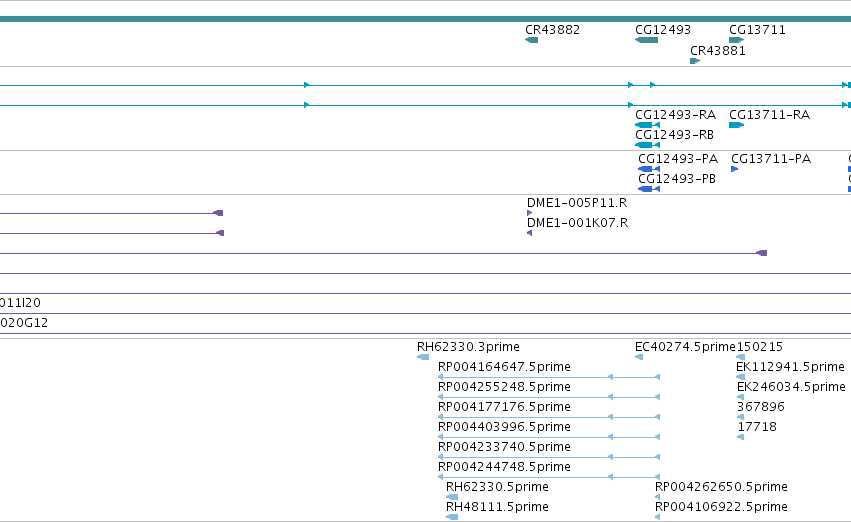Click the CR43882 gene arrow glyph

pyautogui.click(x=531, y=40)
